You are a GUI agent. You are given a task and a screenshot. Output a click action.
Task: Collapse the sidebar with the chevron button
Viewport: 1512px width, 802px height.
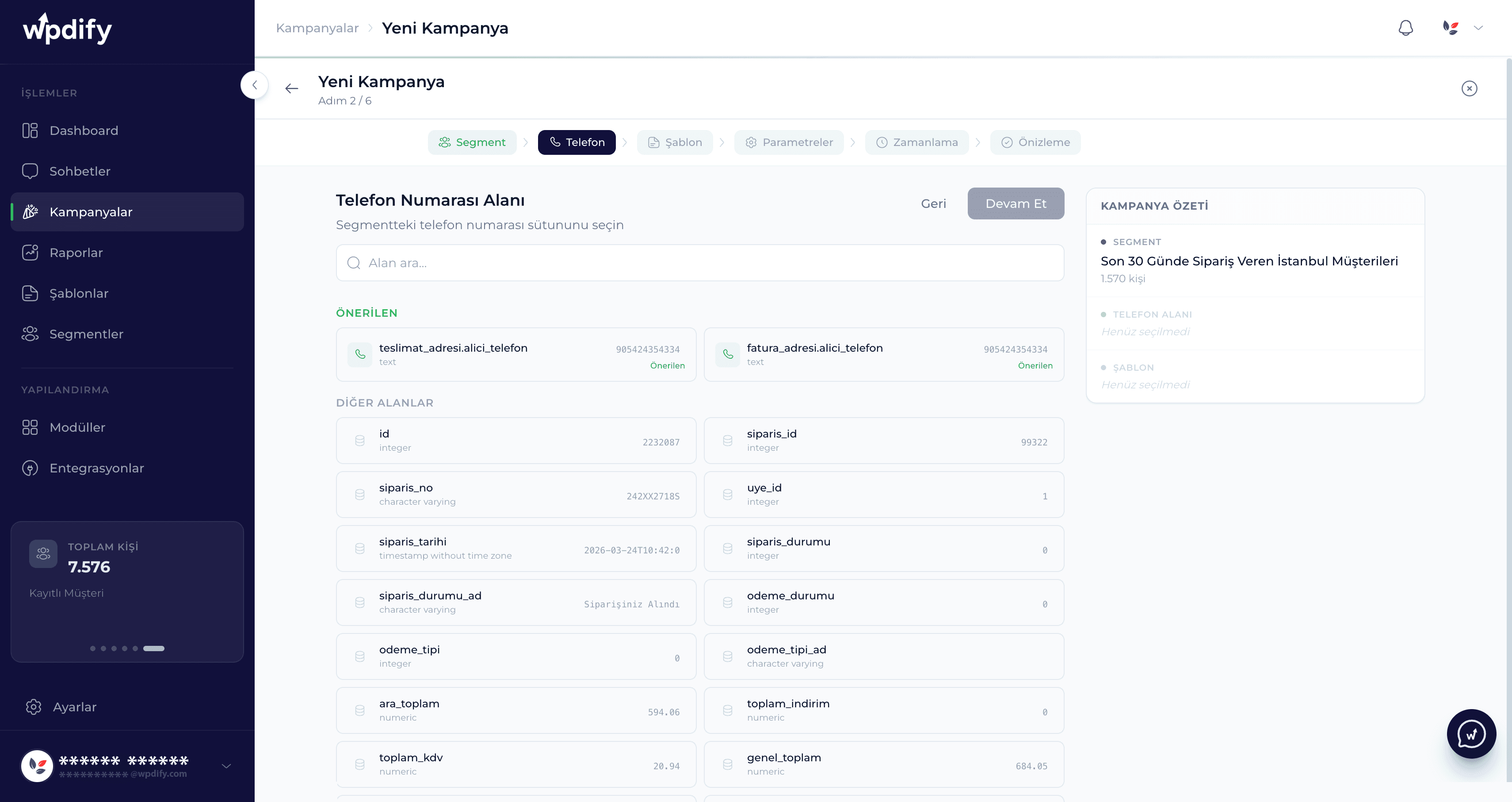254,85
